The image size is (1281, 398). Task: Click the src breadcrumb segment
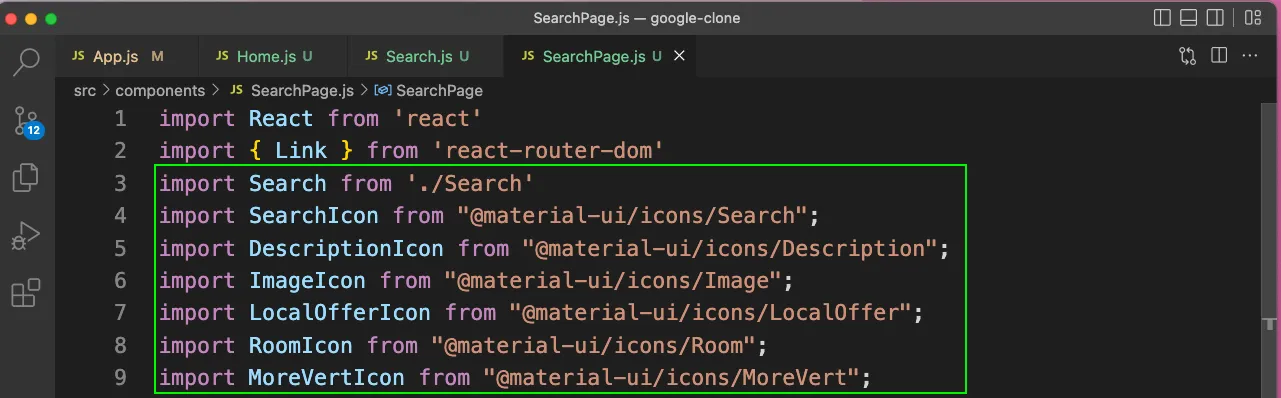click(85, 90)
